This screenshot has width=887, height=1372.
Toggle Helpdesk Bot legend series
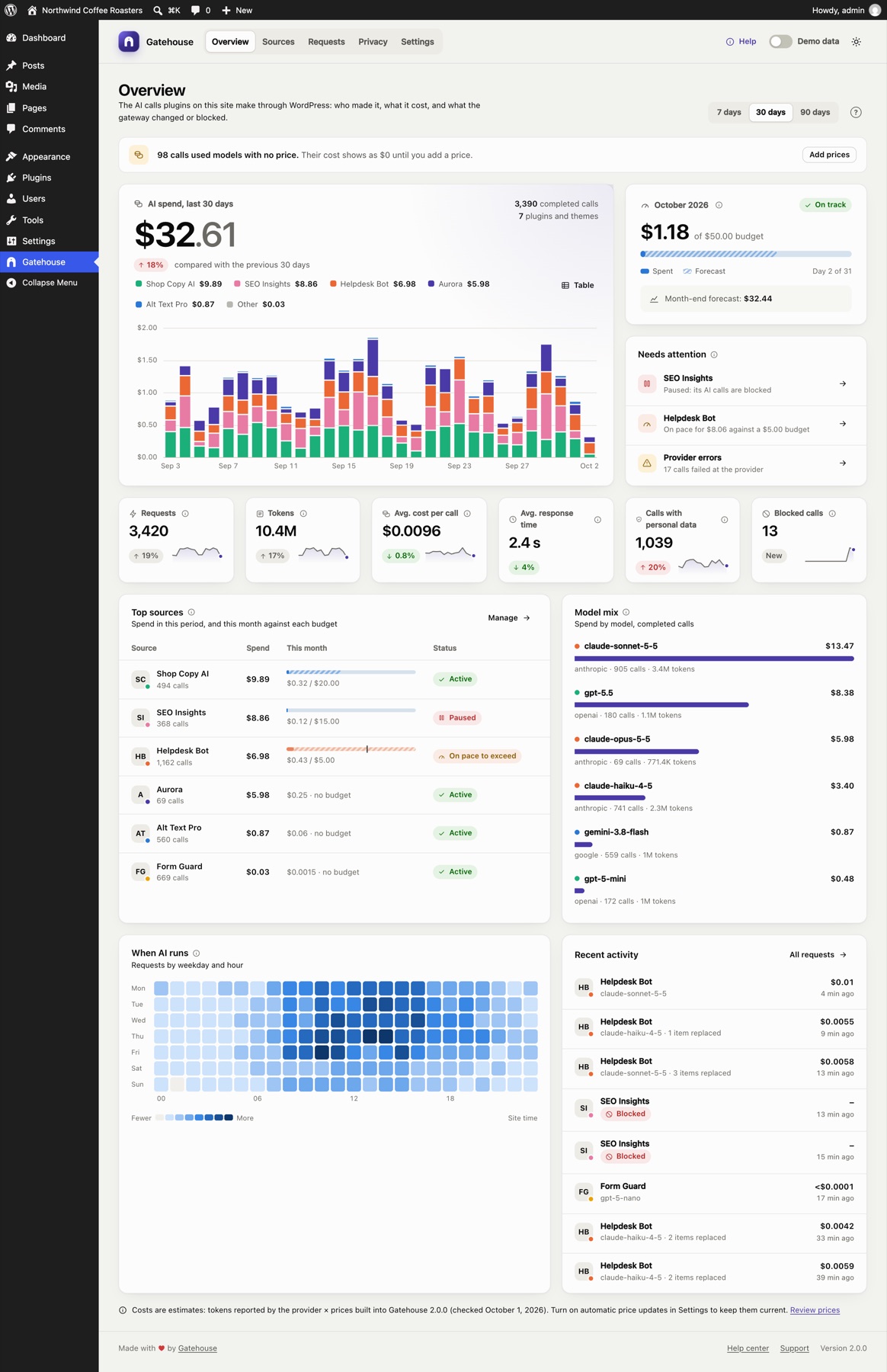click(x=373, y=284)
